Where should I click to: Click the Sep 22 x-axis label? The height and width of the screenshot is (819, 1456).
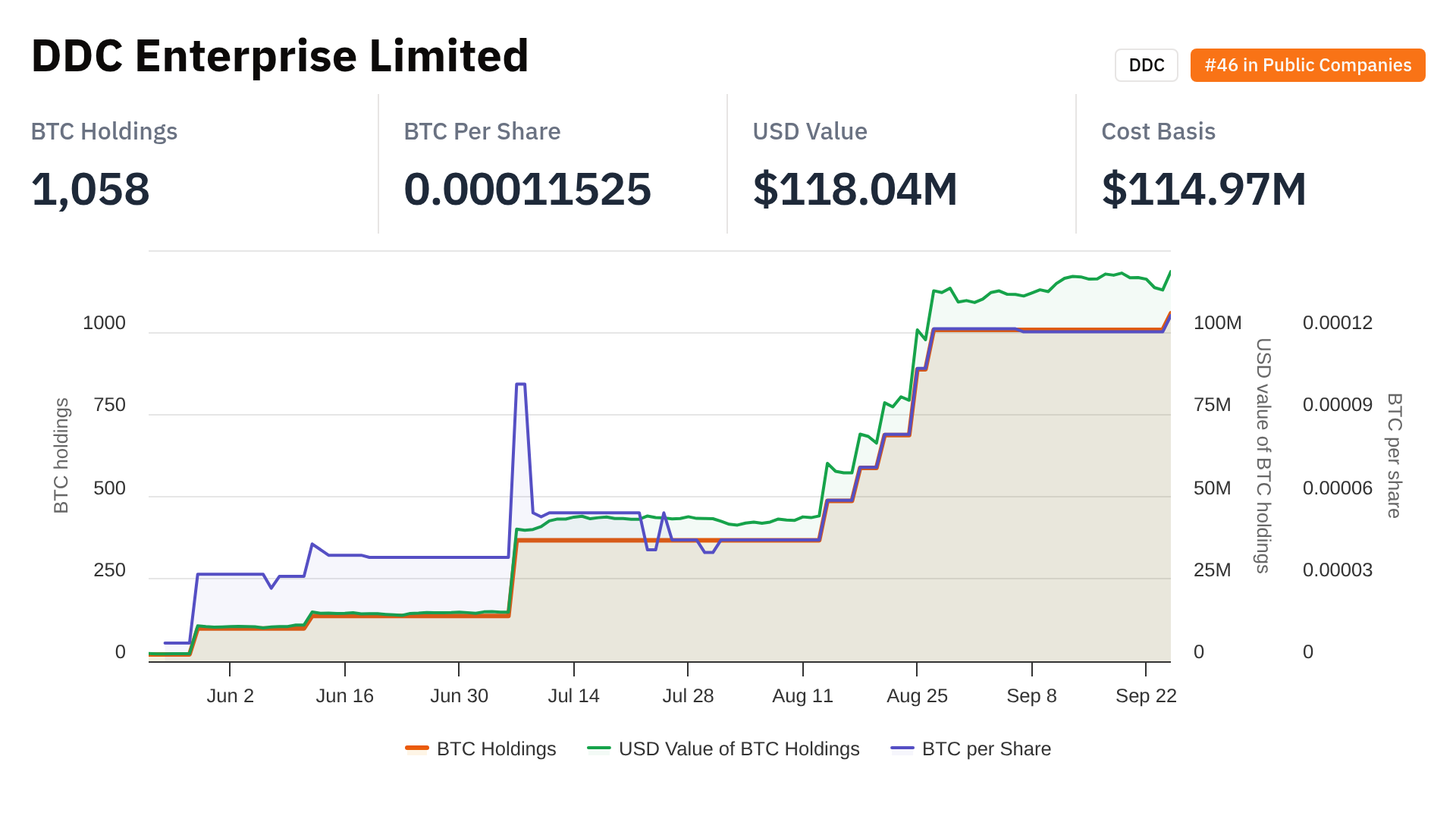pyautogui.click(x=1145, y=696)
